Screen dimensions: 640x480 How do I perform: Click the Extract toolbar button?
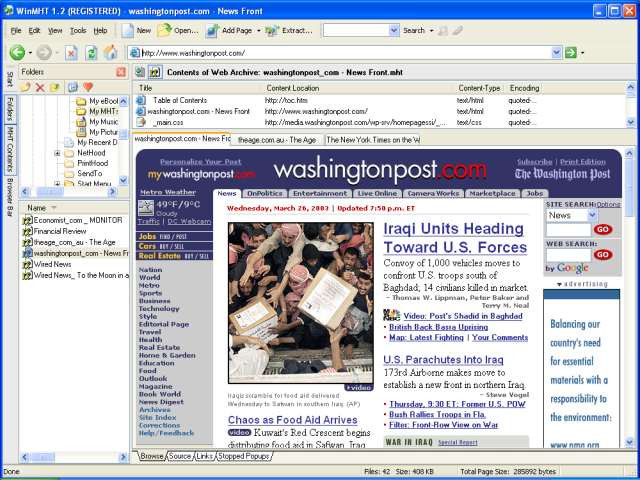click(290, 30)
